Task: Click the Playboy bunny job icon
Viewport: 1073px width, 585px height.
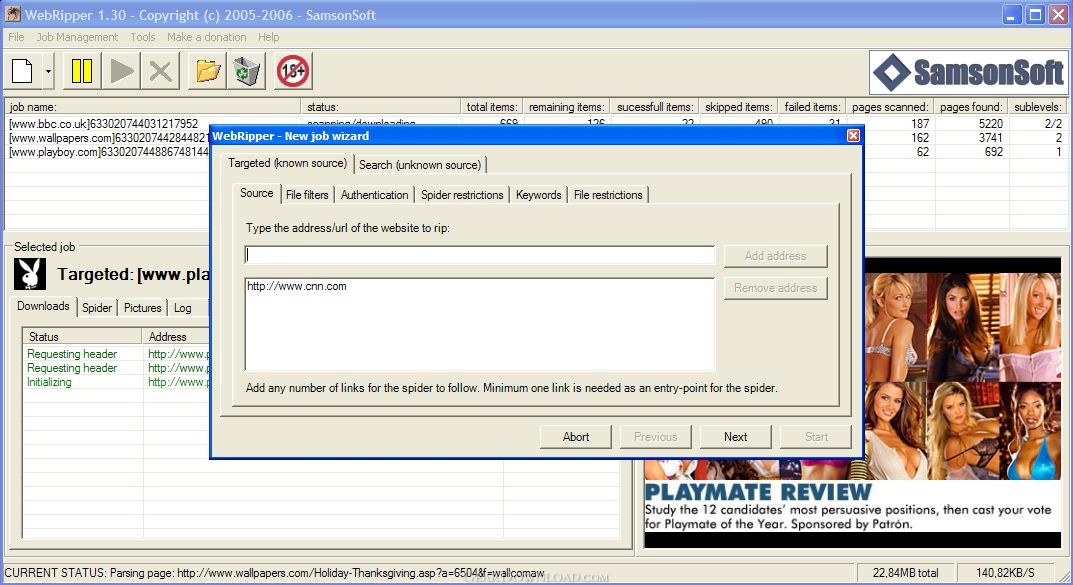Action: tap(29, 274)
